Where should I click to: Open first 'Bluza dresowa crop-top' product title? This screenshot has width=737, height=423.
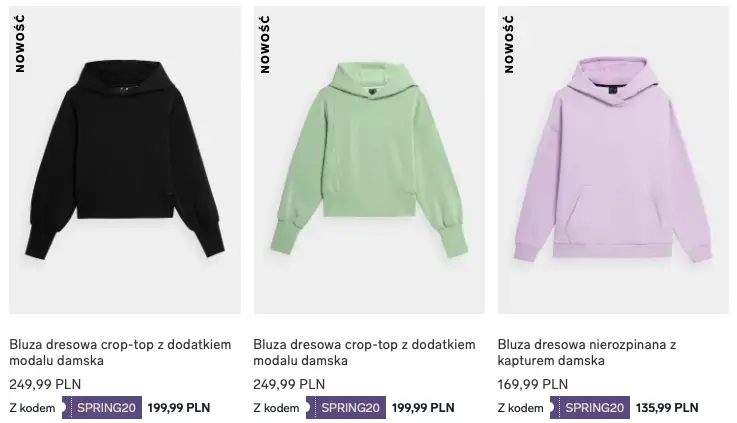click(120, 352)
